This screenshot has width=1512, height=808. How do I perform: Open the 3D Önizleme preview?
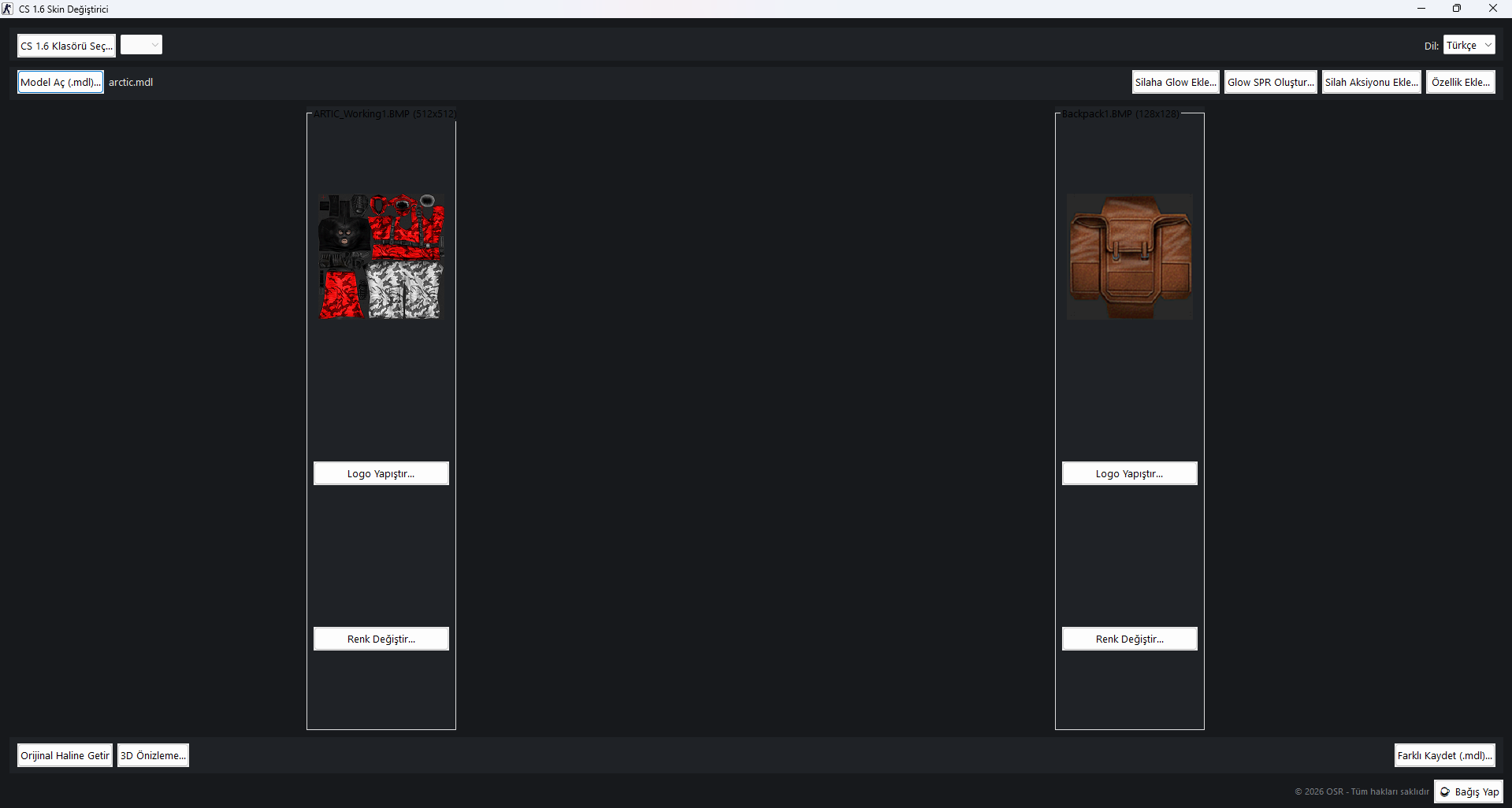(153, 755)
